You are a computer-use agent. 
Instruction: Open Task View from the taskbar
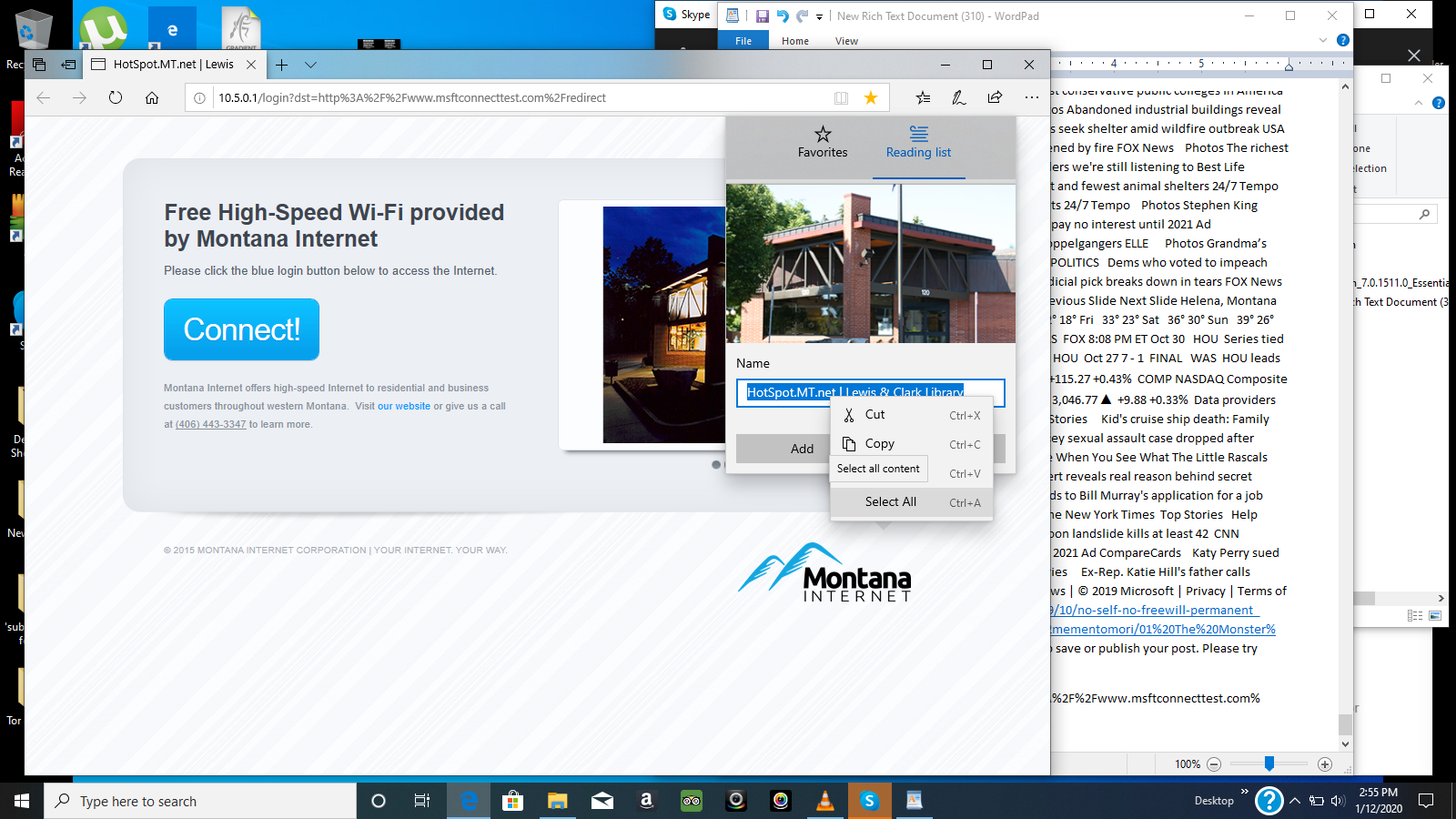(422, 801)
